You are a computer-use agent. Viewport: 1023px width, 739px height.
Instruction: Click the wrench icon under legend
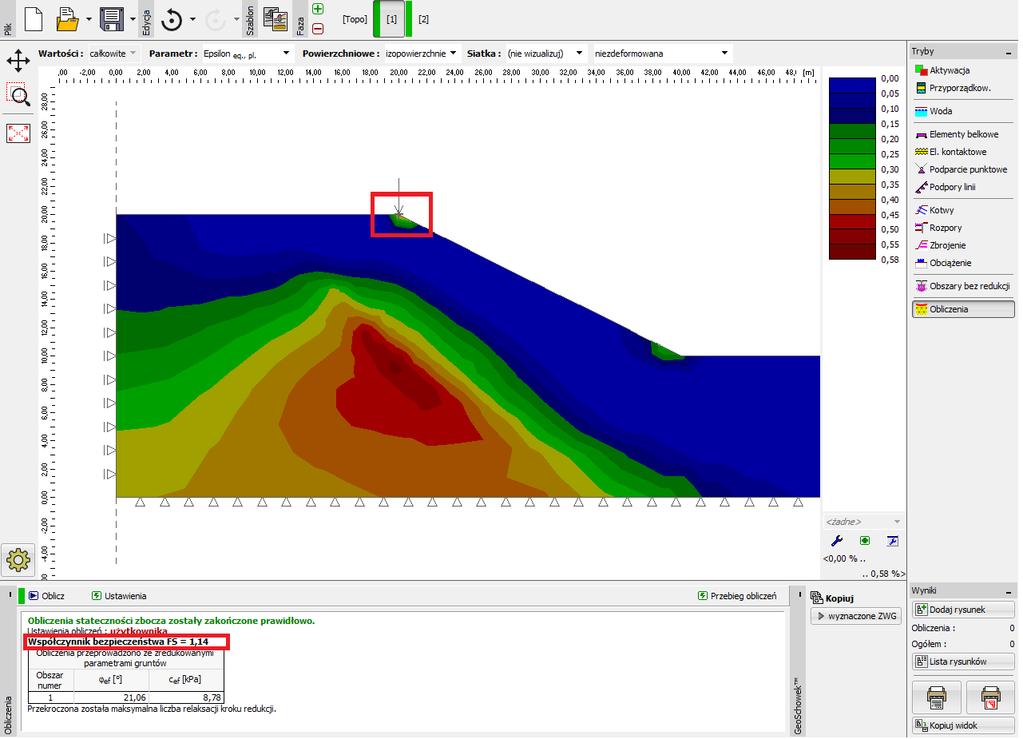pos(837,540)
